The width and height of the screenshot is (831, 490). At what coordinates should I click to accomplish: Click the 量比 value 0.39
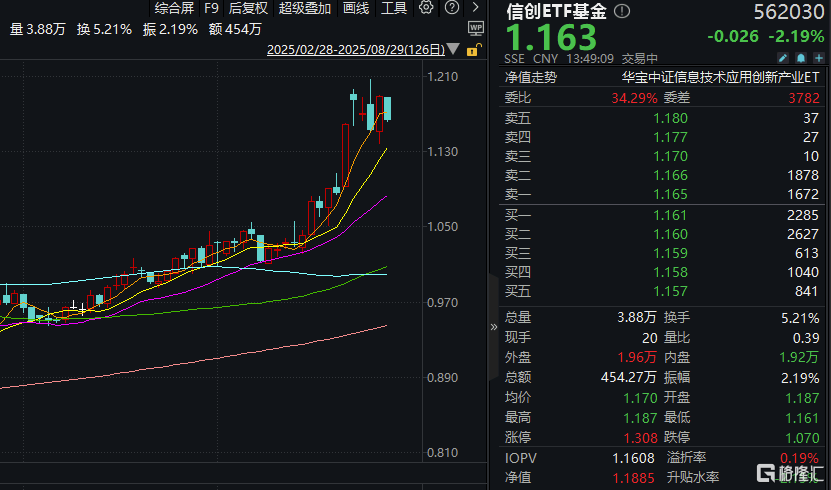coord(806,338)
